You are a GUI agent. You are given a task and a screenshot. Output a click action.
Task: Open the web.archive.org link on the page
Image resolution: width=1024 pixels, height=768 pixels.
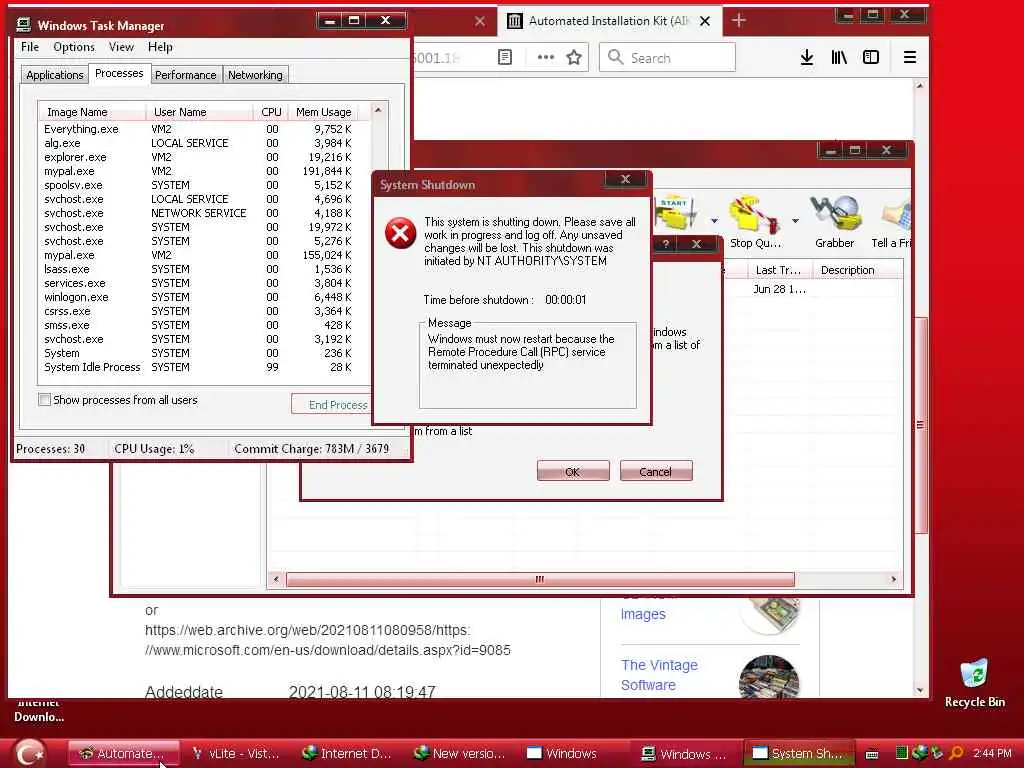pos(327,640)
